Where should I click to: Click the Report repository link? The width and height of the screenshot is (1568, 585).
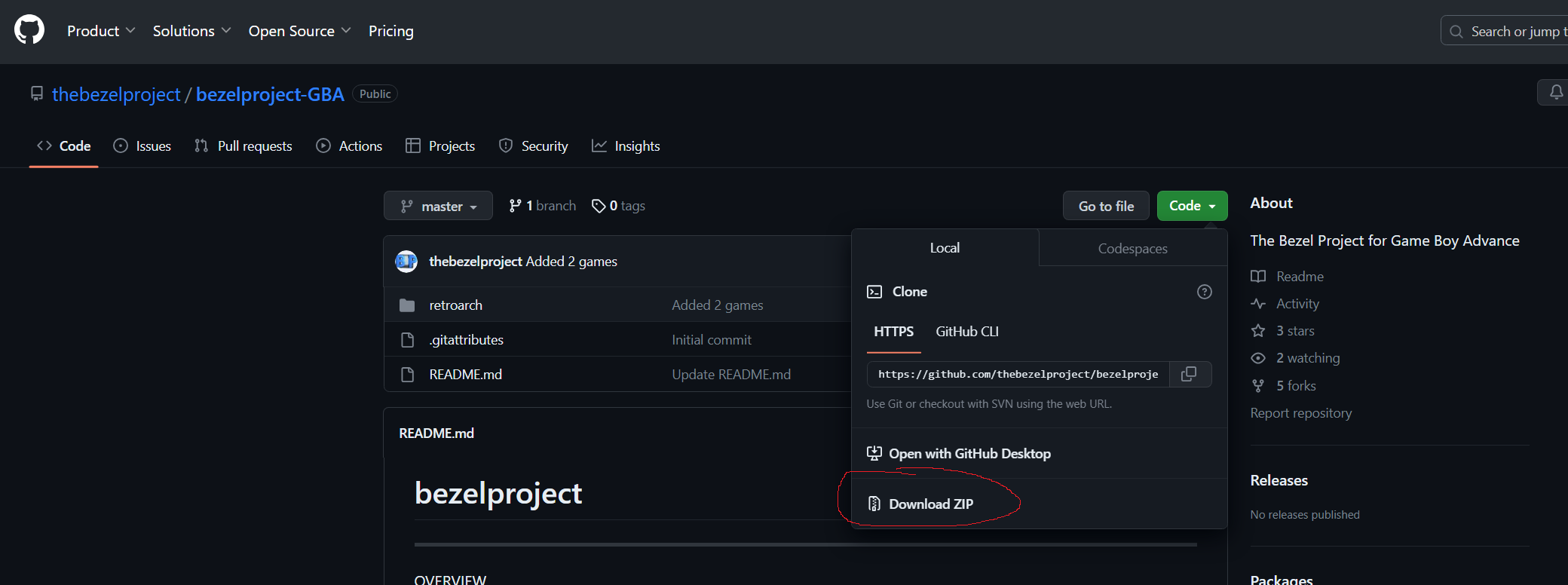[x=1301, y=413]
